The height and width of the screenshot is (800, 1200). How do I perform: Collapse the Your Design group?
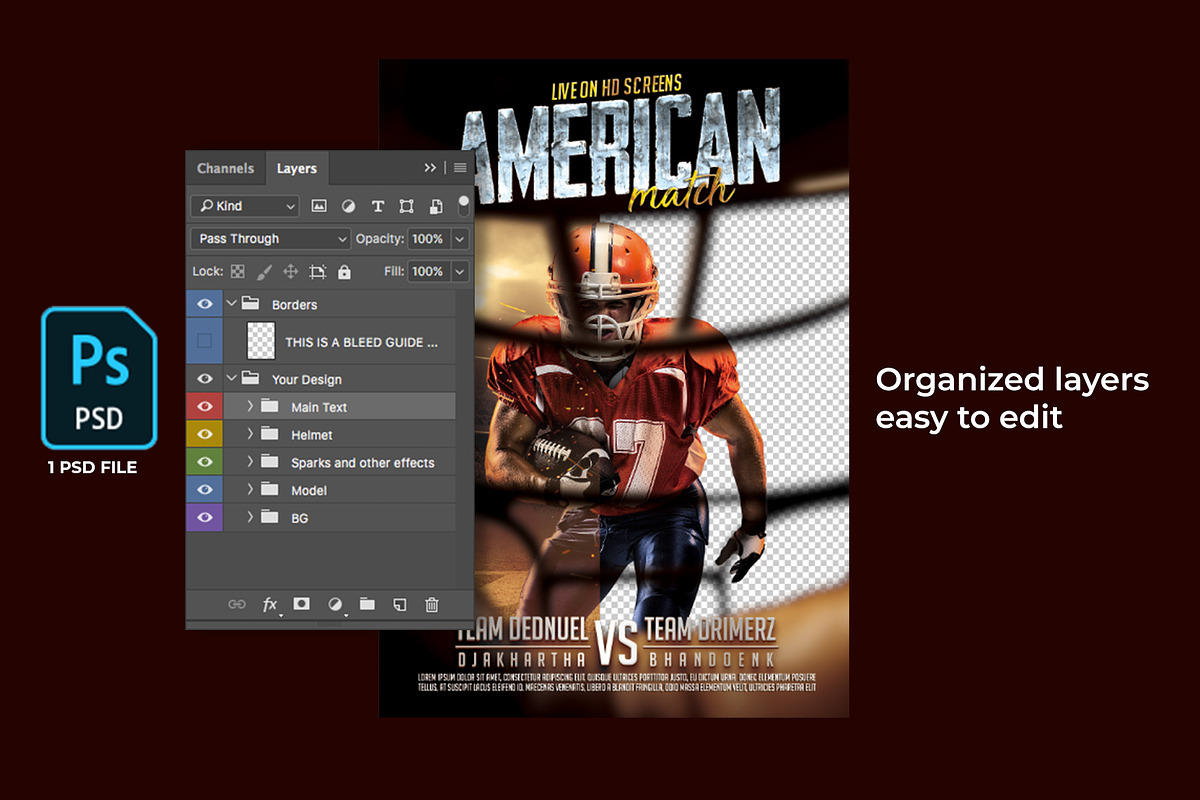click(x=232, y=379)
